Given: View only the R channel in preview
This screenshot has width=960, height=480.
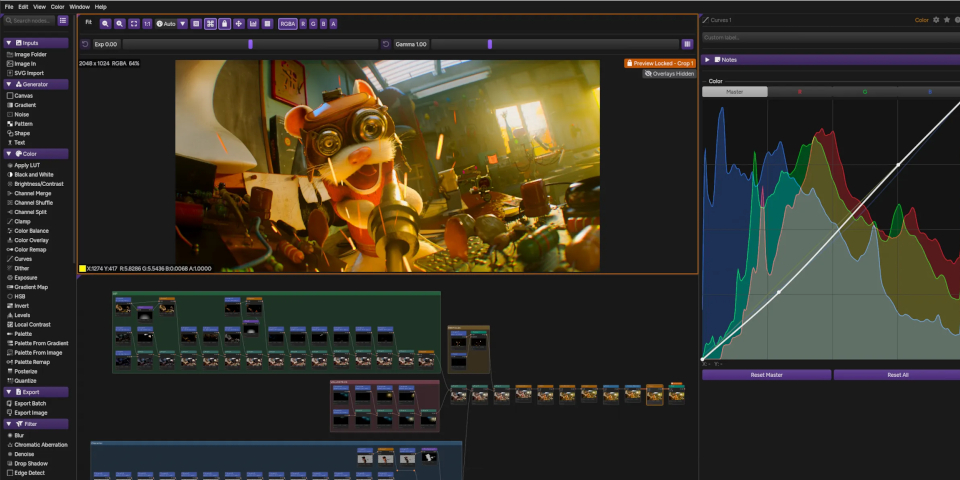Looking at the screenshot, I should coord(303,24).
